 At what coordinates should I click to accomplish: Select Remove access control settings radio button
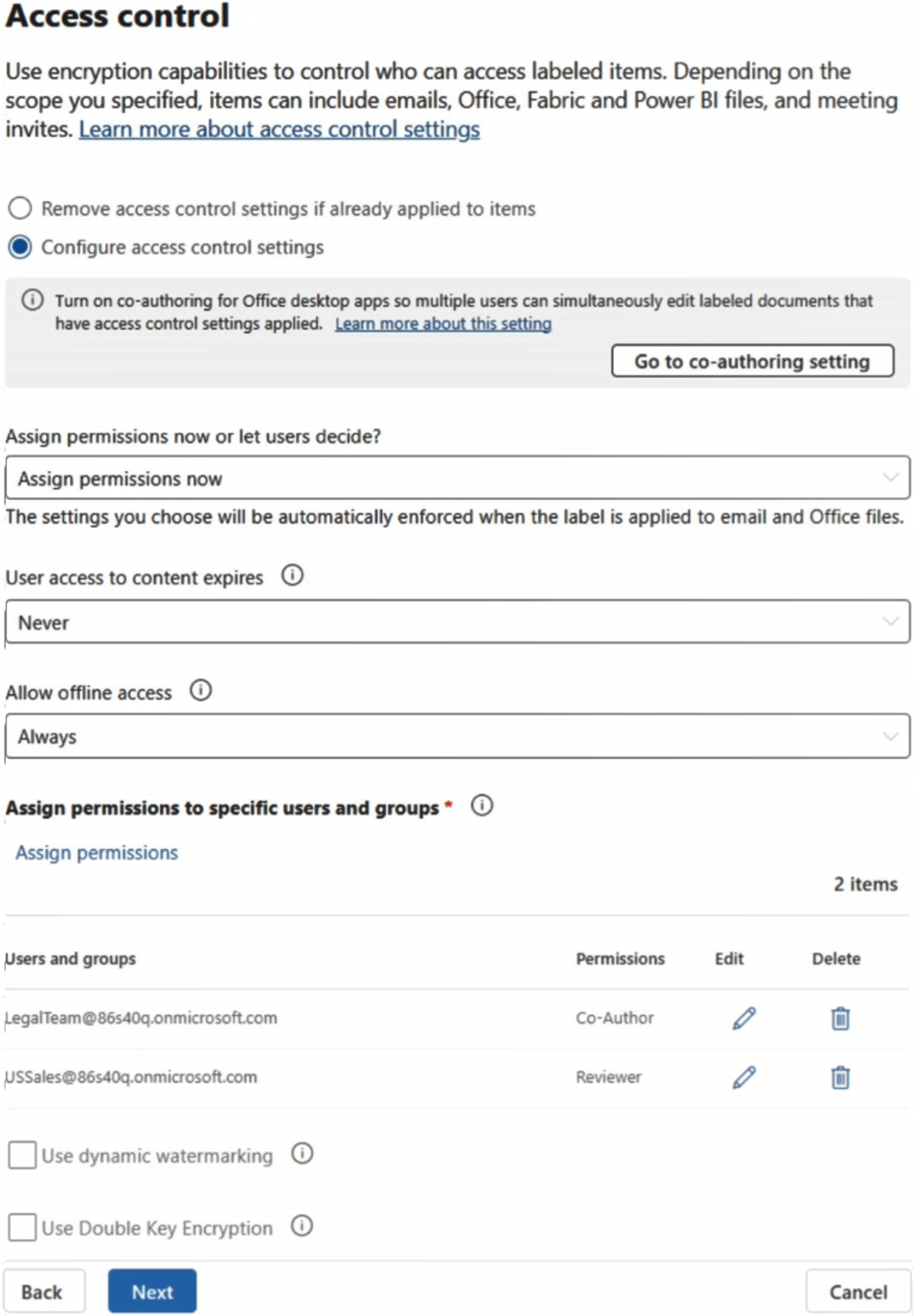coord(20,208)
